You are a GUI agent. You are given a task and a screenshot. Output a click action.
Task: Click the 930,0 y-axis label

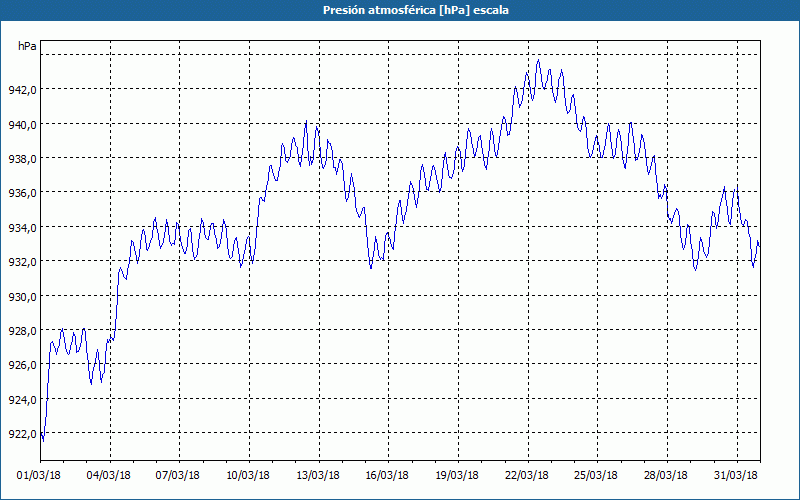tap(22, 296)
